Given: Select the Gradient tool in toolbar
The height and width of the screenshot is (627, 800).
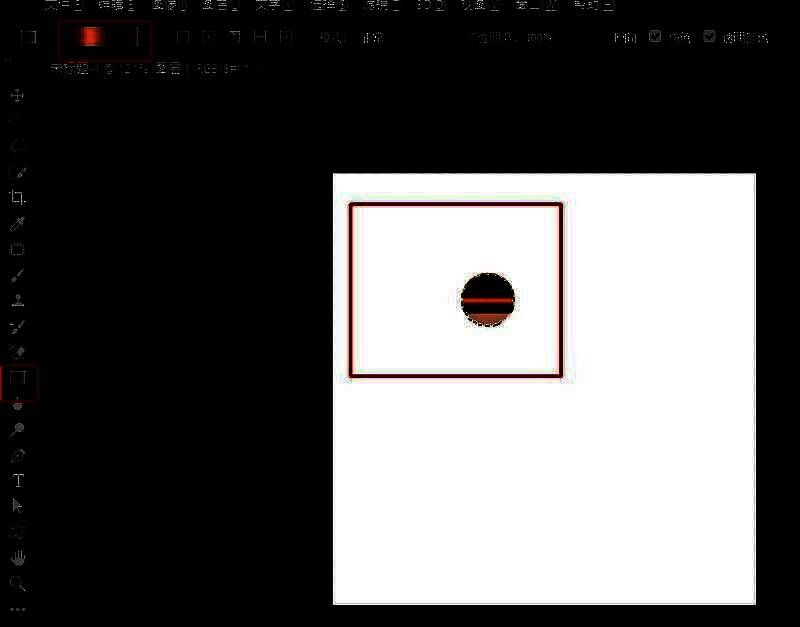Looking at the screenshot, I should pyautogui.click(x=17, y=378).
